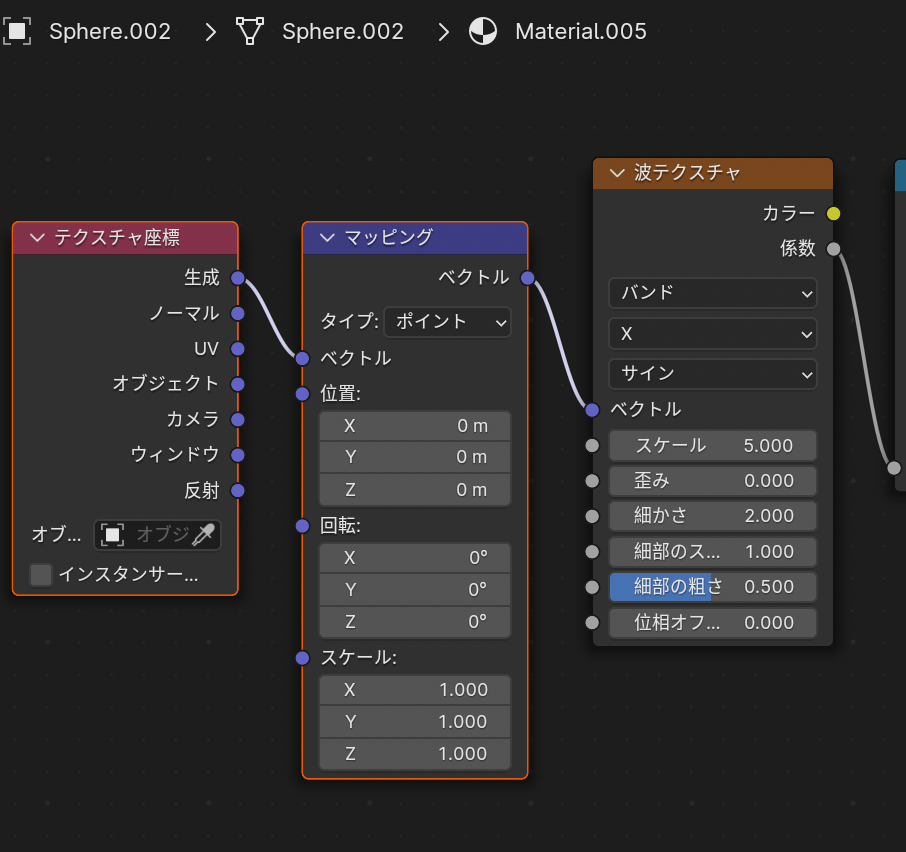Click the object picker field オブジ
Image resolution: width=906 pixels, height=852 pixels.
pyautogui.click(x=145, y=535)
